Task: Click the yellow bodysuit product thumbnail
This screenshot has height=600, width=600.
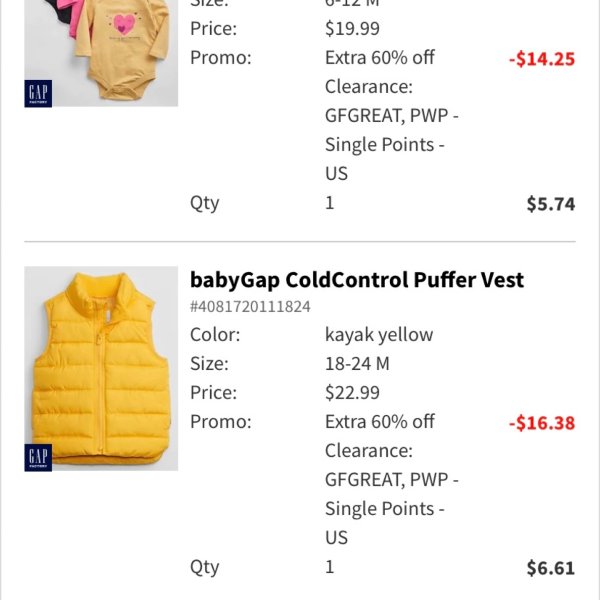Action: (101, 53)
